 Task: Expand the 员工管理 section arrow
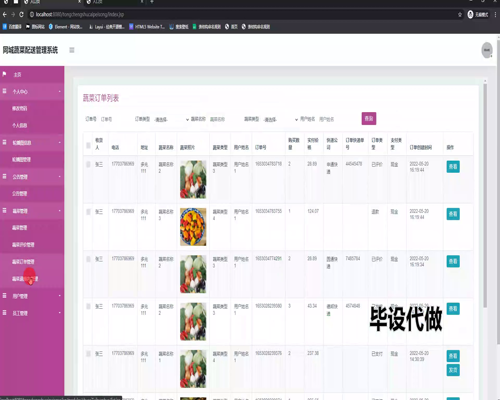click(x=60, y=313)
